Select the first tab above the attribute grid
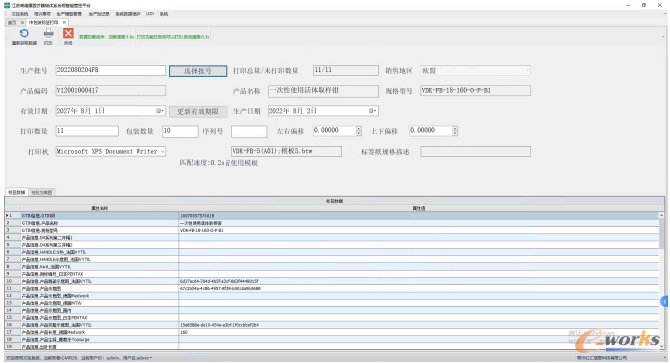670x363 pixels. [x=17, y=193]
